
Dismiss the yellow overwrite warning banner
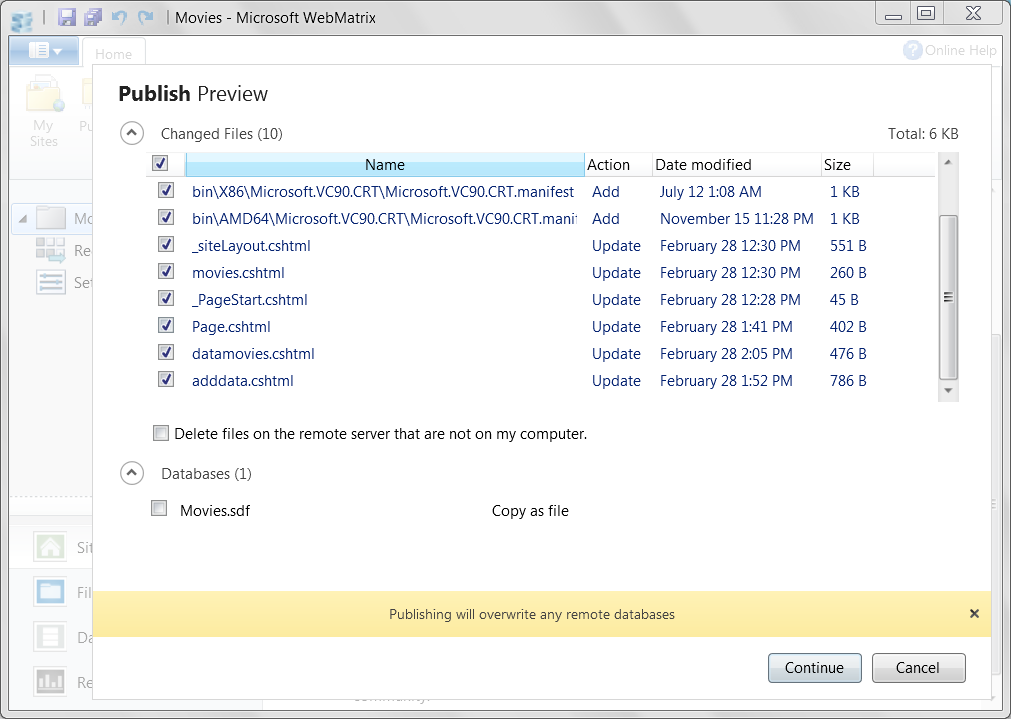click(x=974, y=614)
